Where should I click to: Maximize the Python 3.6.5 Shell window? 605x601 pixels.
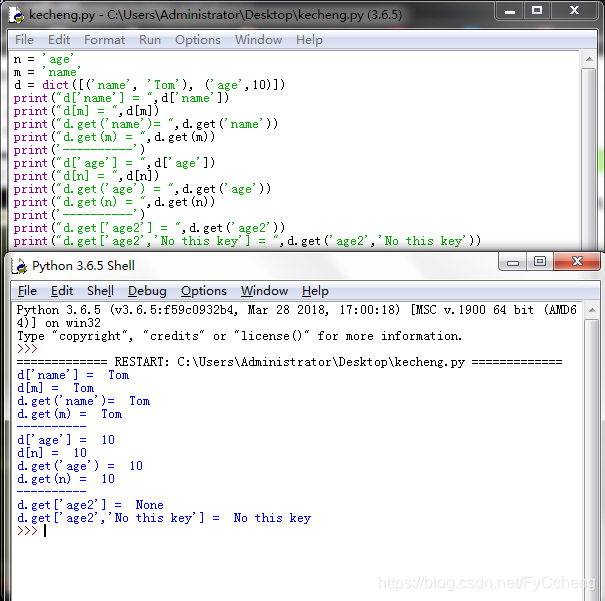pos(540,262)
